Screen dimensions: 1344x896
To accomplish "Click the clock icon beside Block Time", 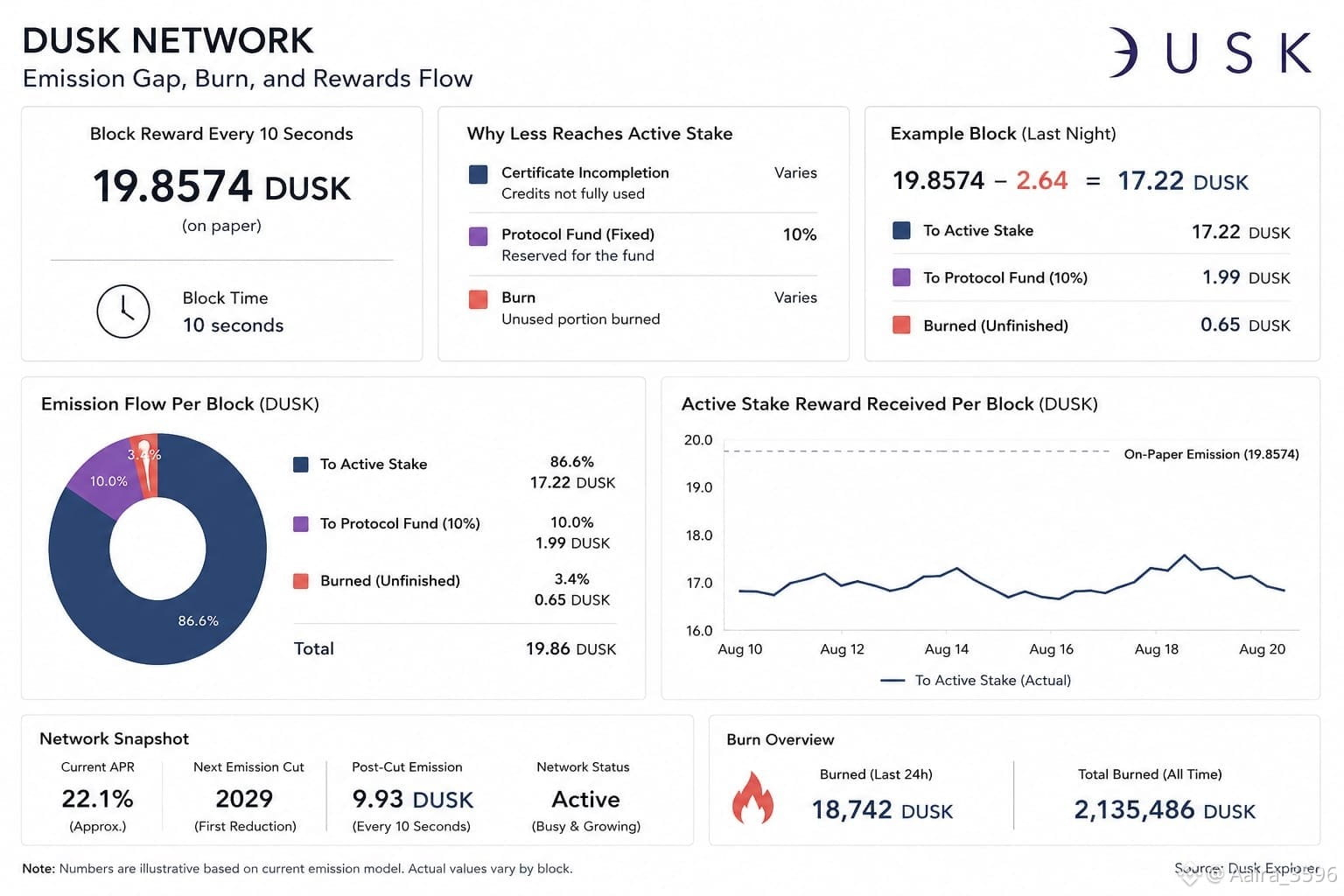I will [x=123, y=311].
